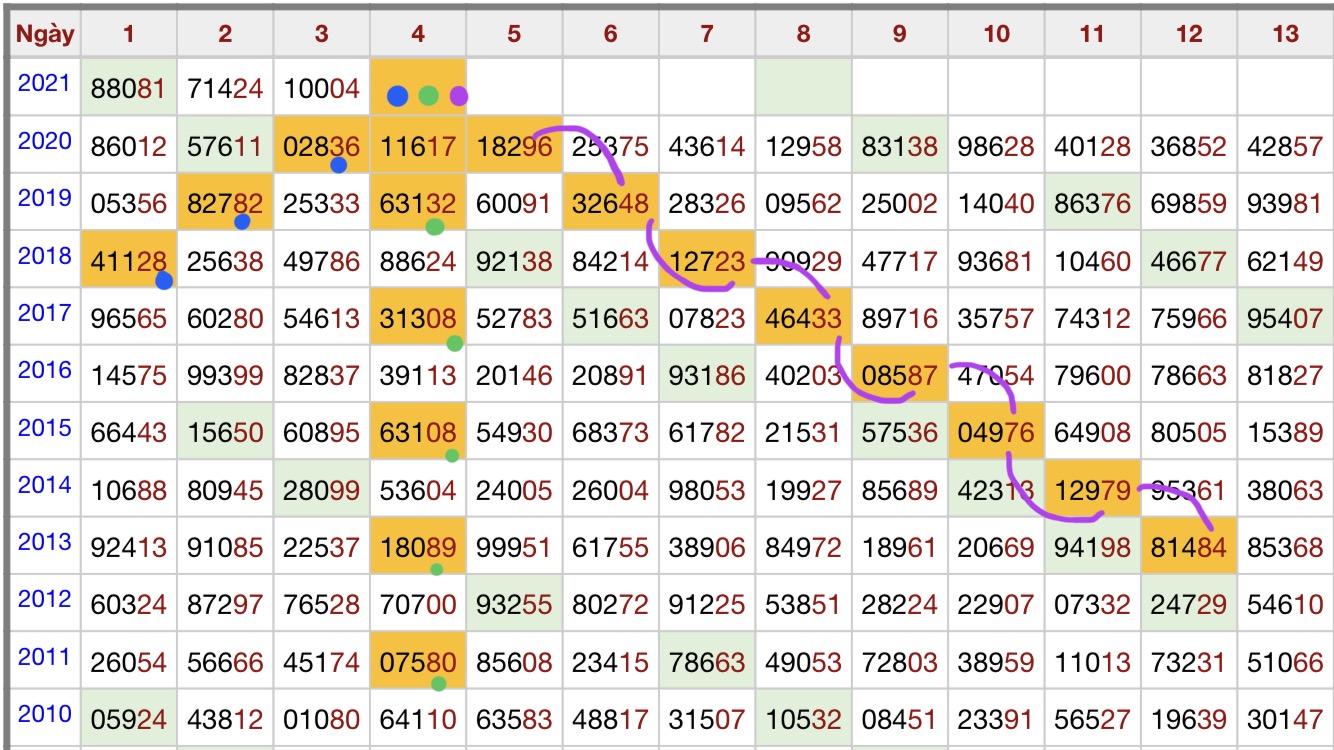1334x750 pixels.
Task: Select the cell with value 88081
Action: coord(129,87)
